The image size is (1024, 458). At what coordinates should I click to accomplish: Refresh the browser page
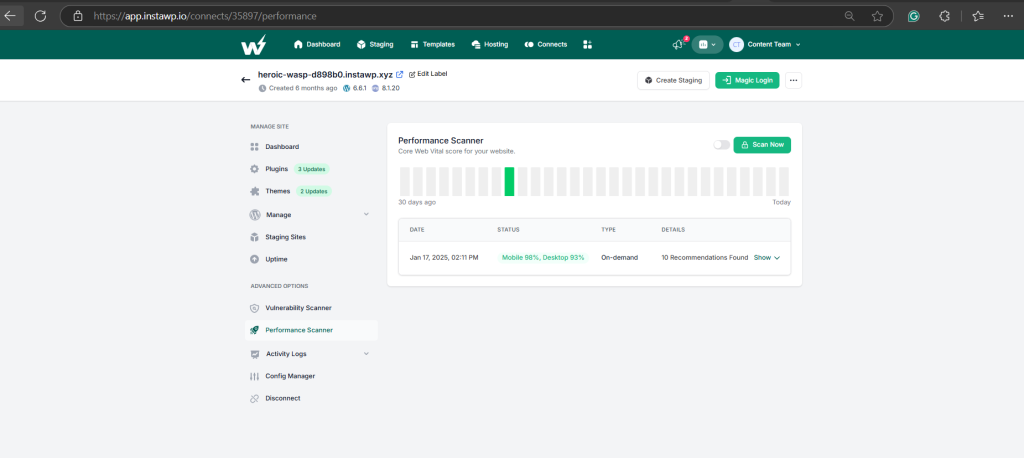pyautogui.click(x=40, y=16)
